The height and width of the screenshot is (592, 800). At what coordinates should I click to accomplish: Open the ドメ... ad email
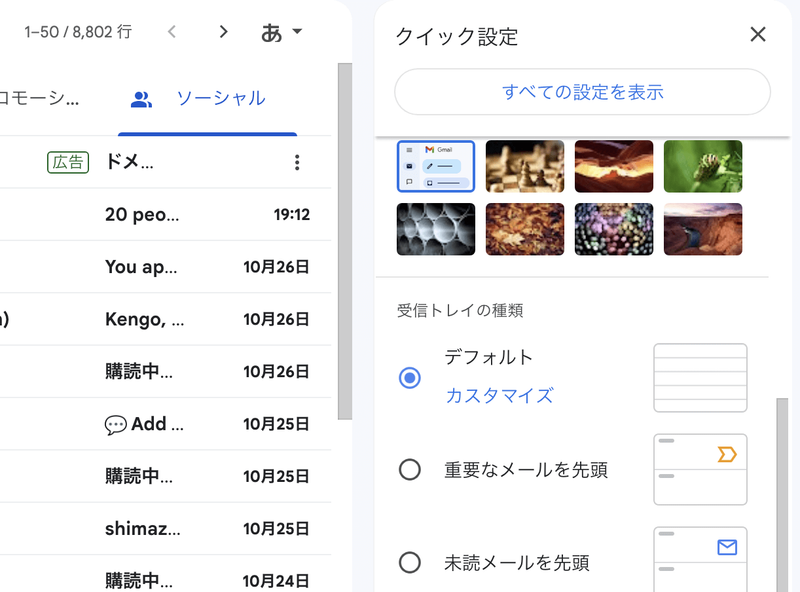166,162
